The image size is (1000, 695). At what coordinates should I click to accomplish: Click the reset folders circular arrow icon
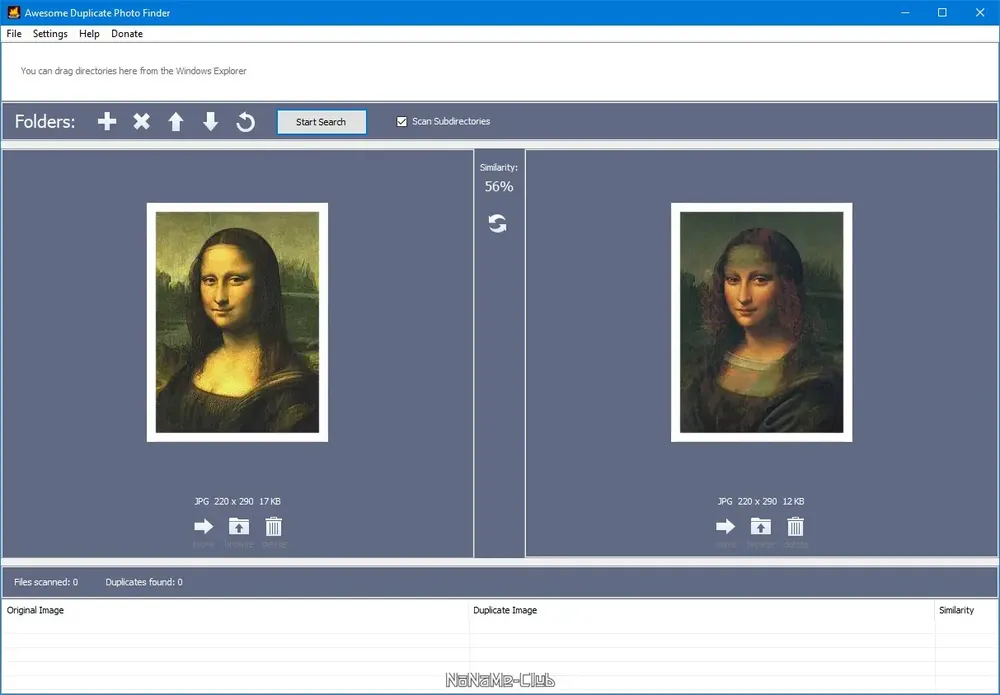pos(246,121)
